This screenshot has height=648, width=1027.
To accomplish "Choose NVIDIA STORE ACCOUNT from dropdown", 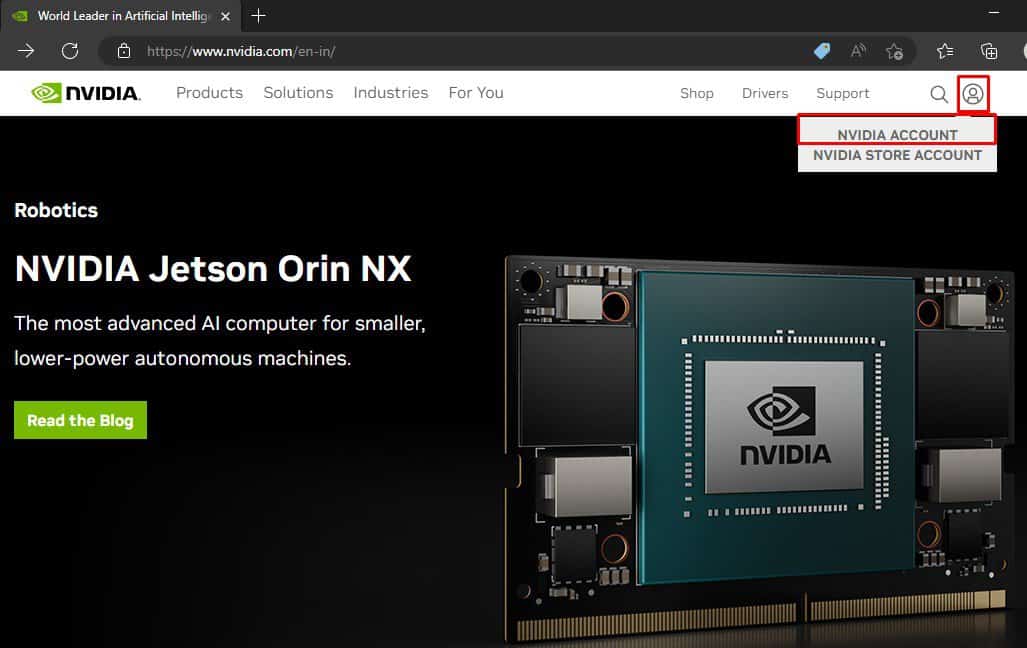I will pyautogui.click(x=897, y=155).
